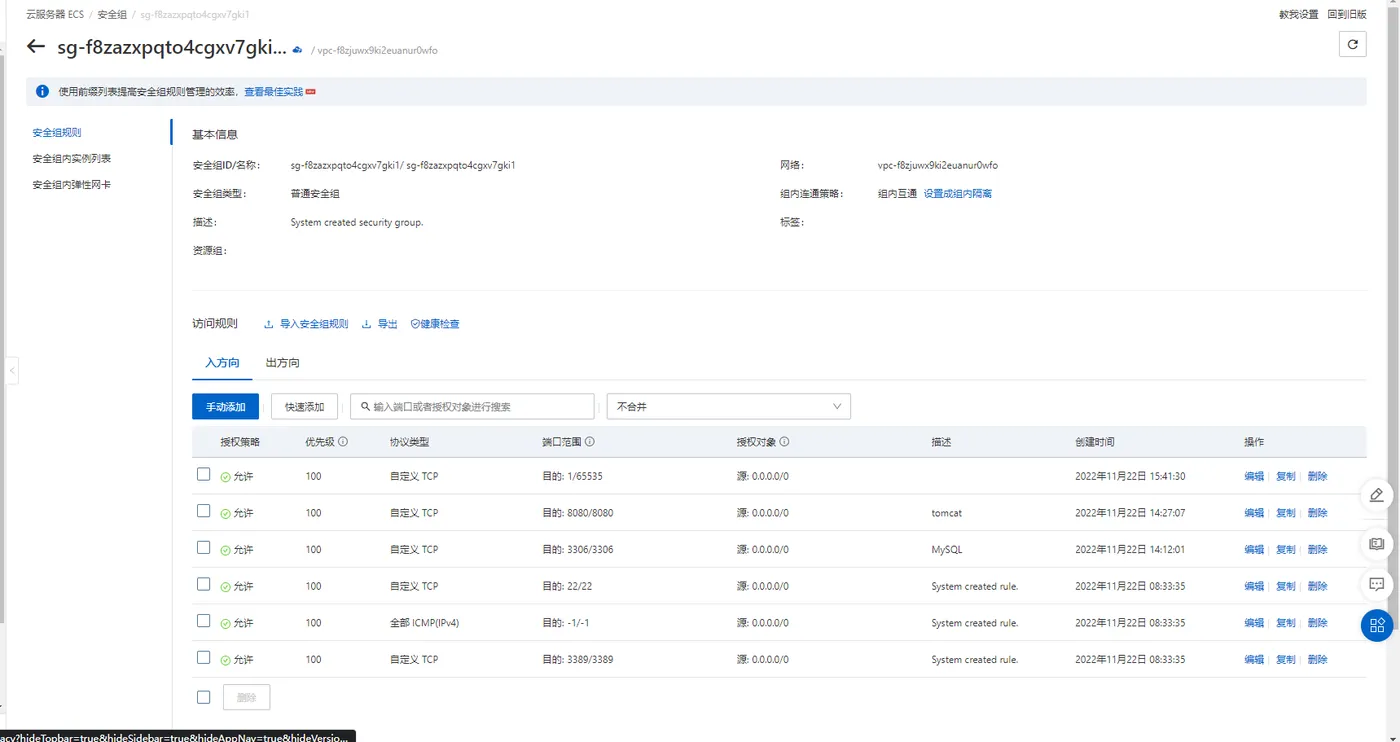Click the red badge after 查看最佳实践
Screen dimensions: 1400x742
click(311, 92)
